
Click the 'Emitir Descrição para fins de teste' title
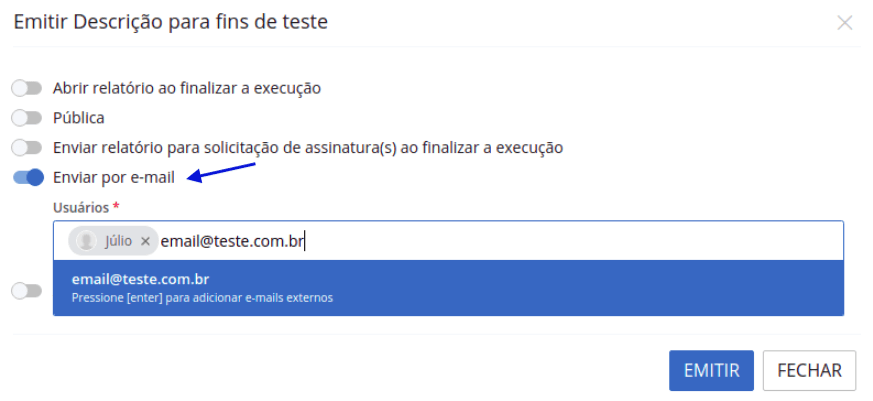click(x=170, y=21)
